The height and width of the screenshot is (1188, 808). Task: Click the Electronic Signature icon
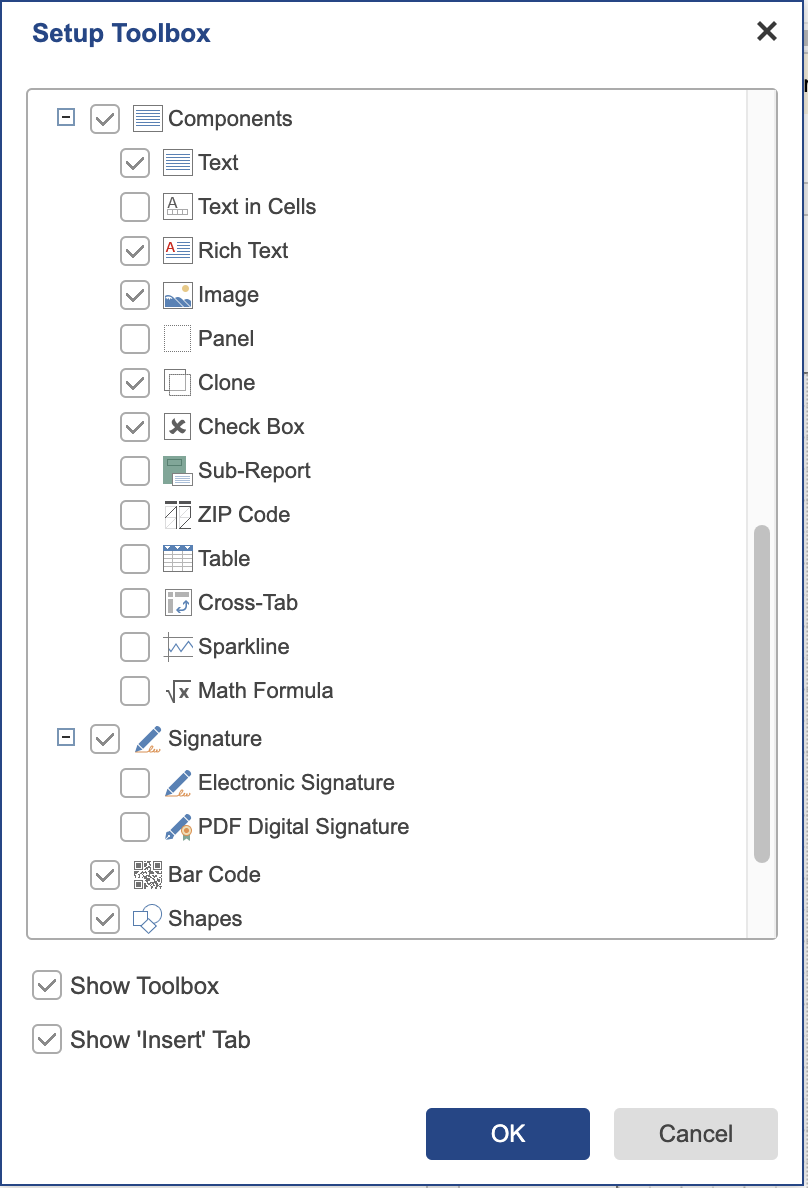[x=177, y=783]
